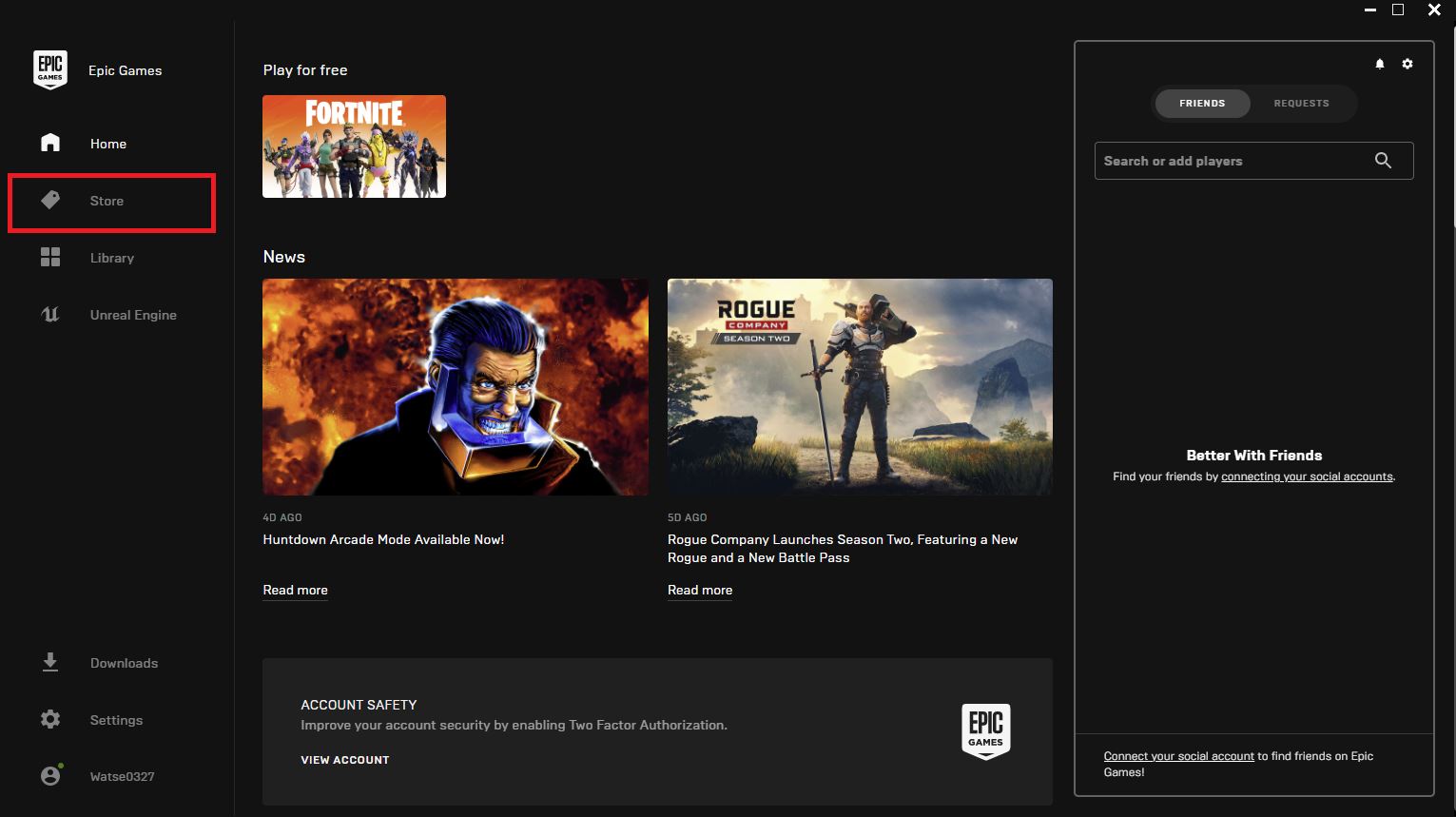Open the Fortnite free game thumbnail
Screen dimensions: 1456x817
point(354,146)
